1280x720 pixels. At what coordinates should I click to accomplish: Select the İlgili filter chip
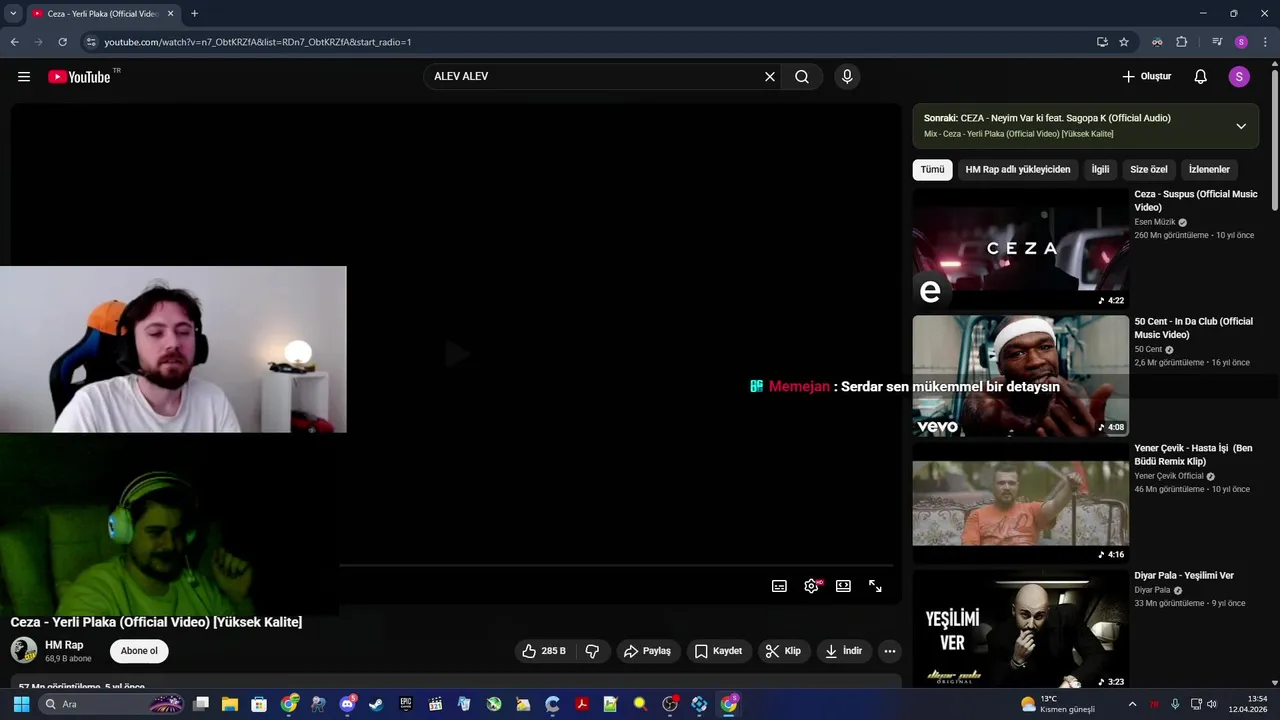(1100, 170)
